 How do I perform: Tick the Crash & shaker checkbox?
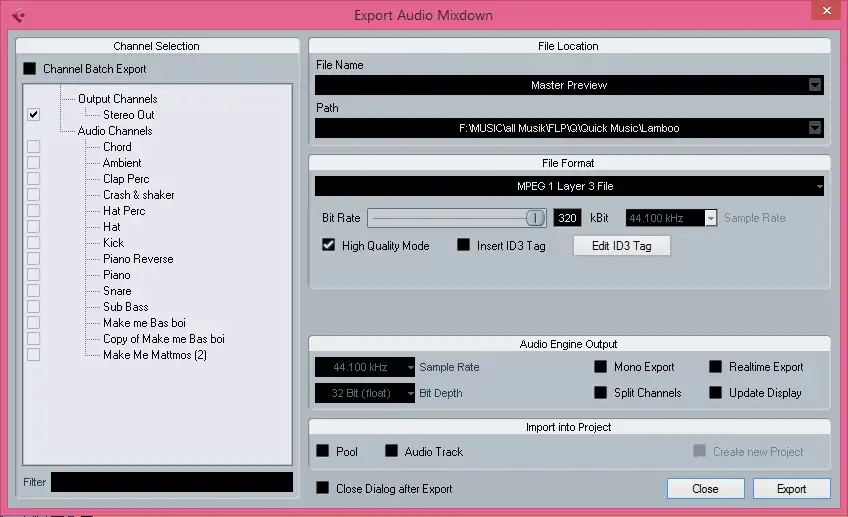[x=34, y=195]
